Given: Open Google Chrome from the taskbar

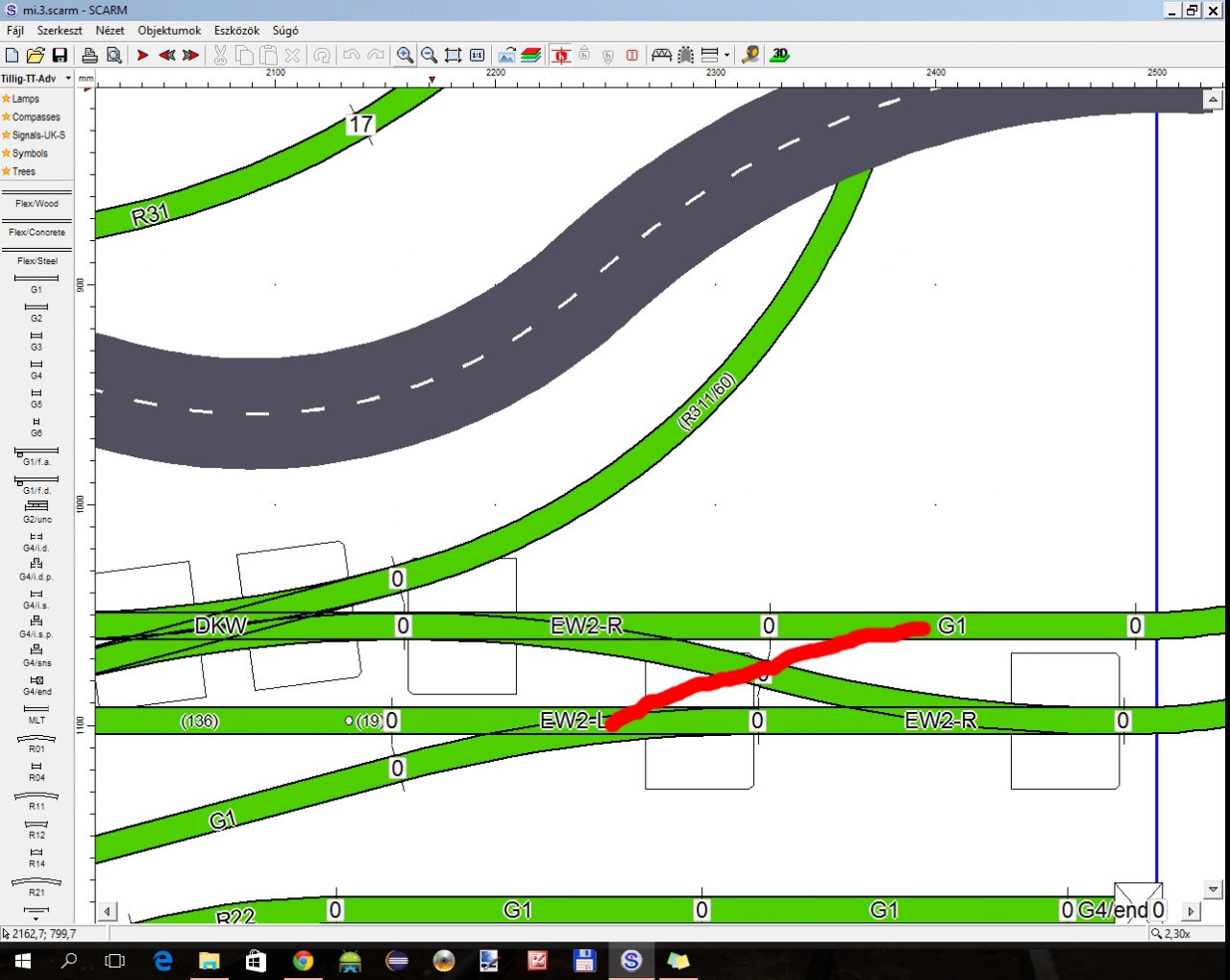Looking at the screenshot, I should click(x=303, y=961).
